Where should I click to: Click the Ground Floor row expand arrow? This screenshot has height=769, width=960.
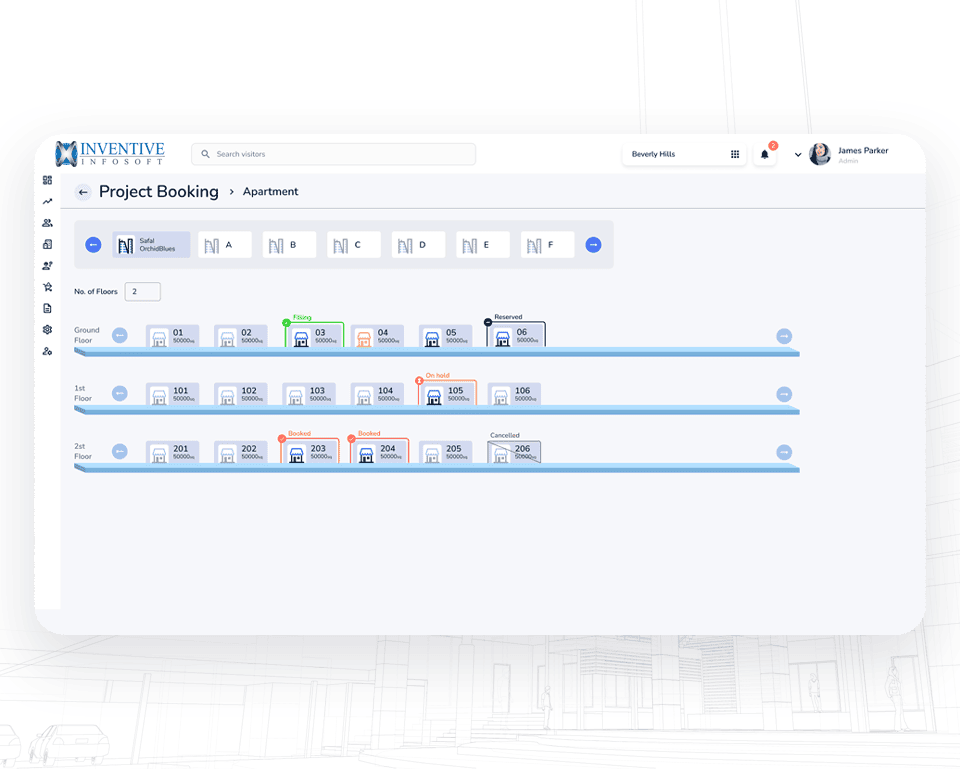click(x=120, y=336)
